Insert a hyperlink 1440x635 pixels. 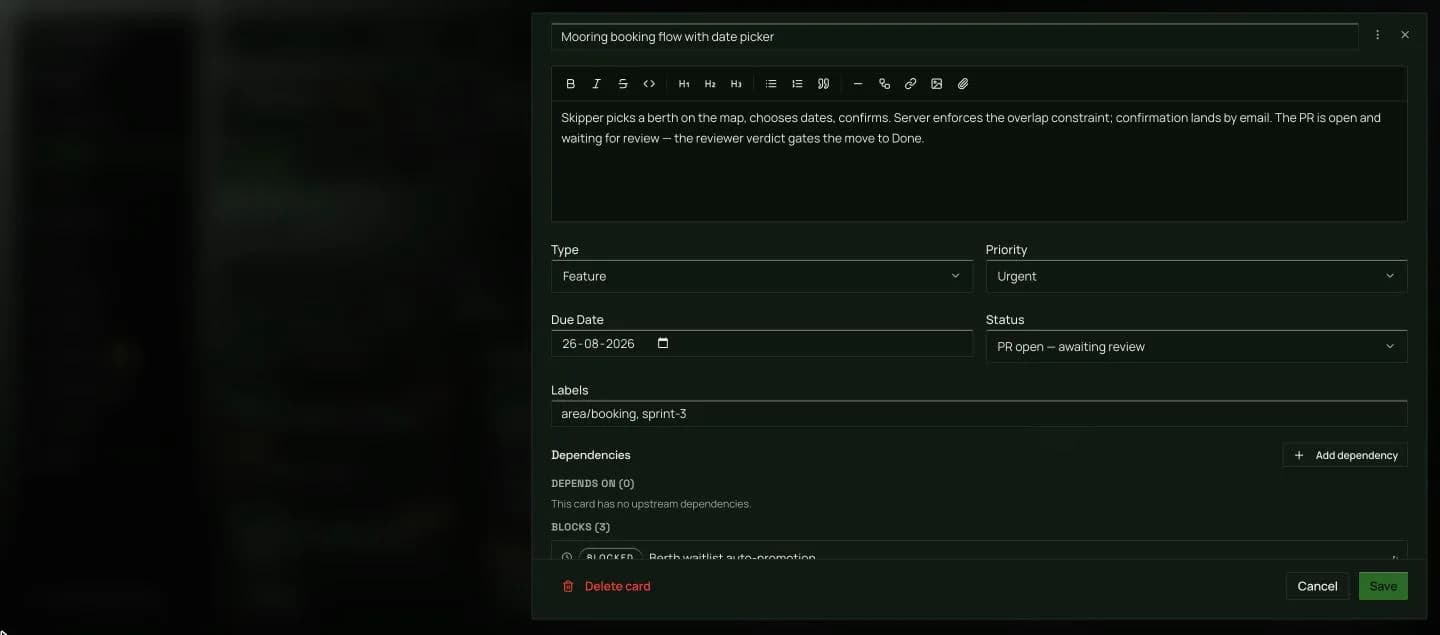tap(910, 84)
